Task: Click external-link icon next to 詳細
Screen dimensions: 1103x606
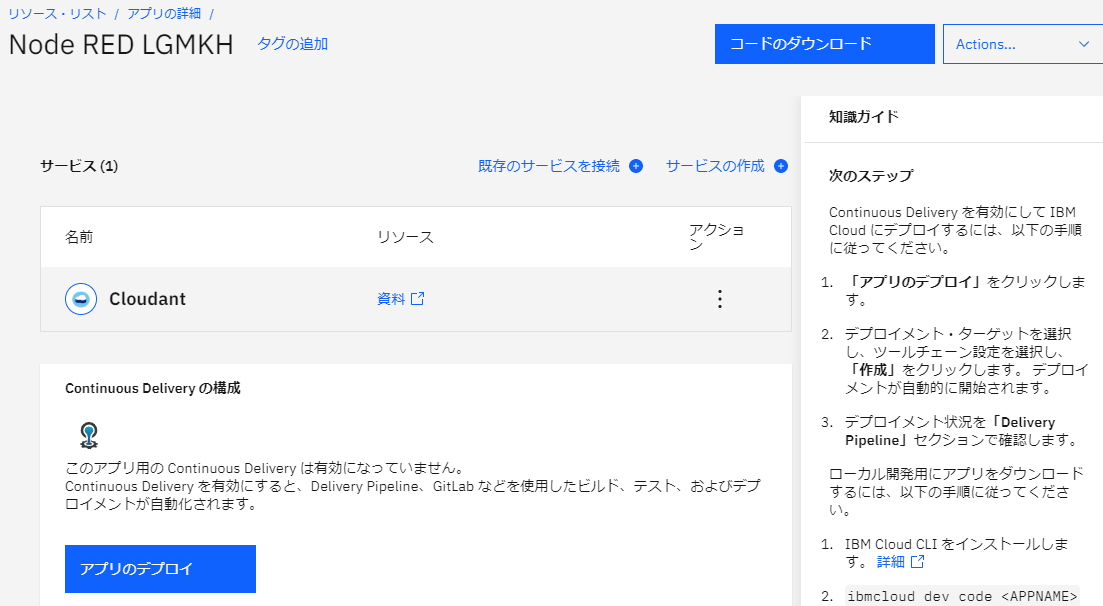Action: (x=917, y=561)
